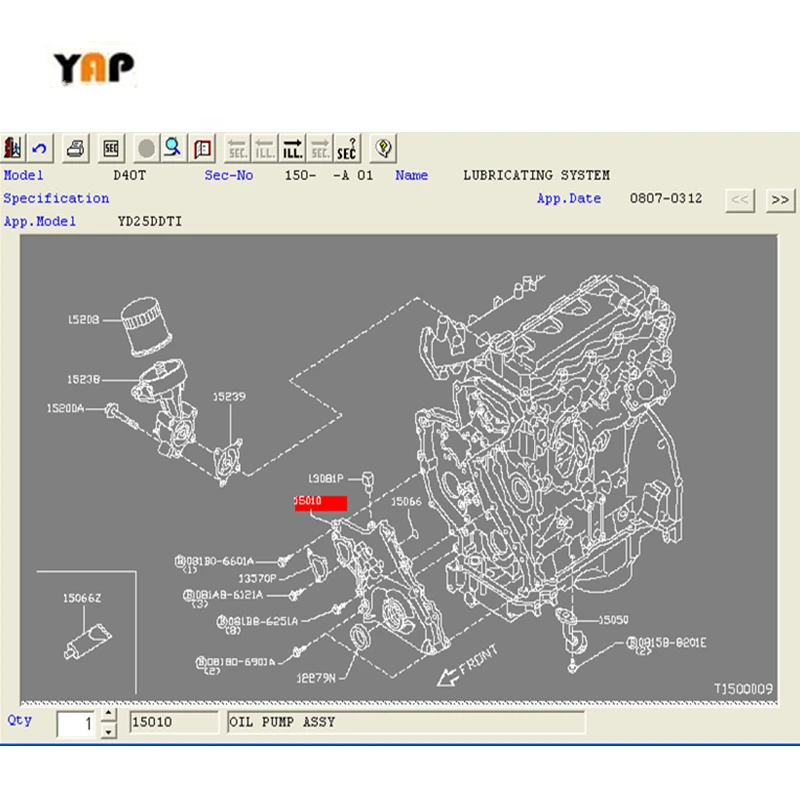The image size is (800, 800).
Task: Click the Specification label
Action: (56, 198)
